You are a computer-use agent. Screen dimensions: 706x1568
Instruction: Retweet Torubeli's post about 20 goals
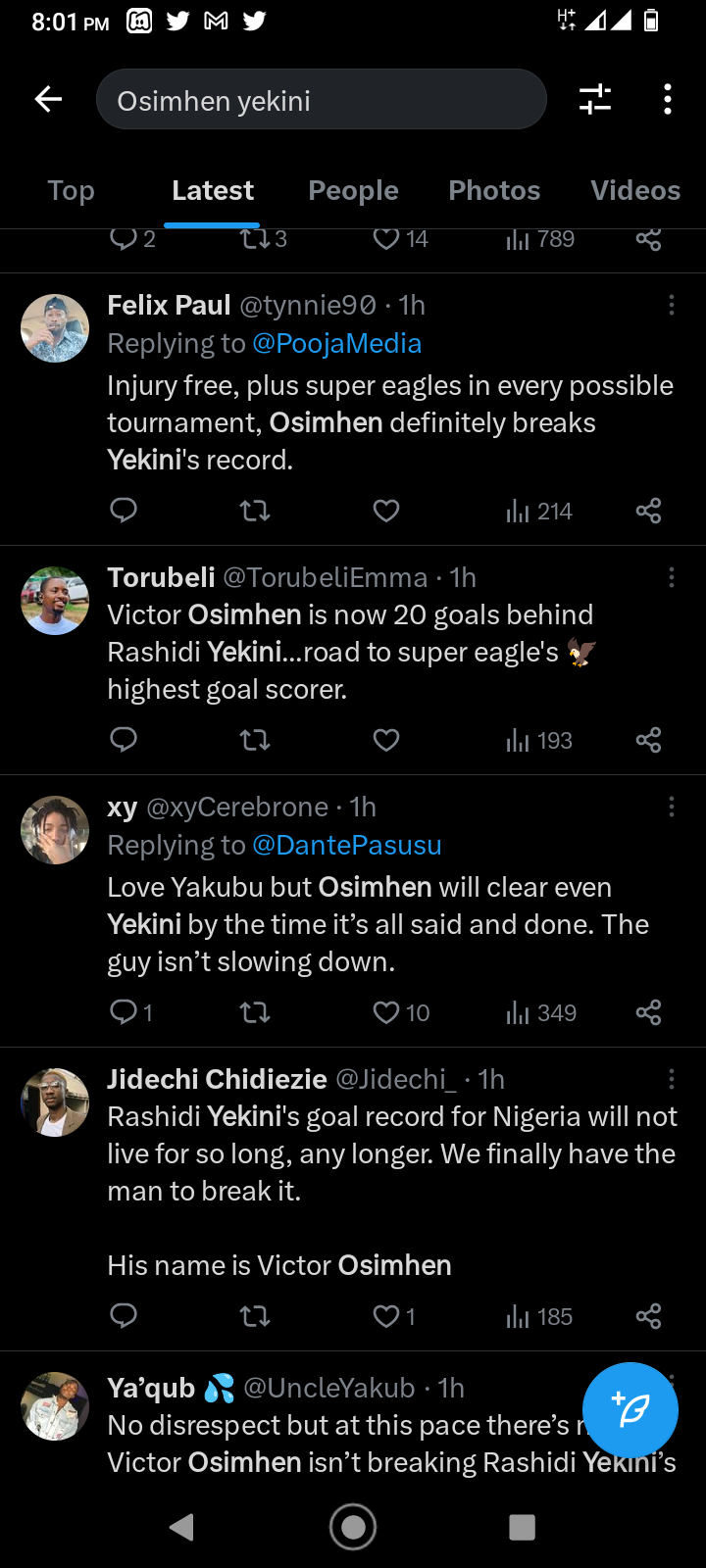coord(255,740)
